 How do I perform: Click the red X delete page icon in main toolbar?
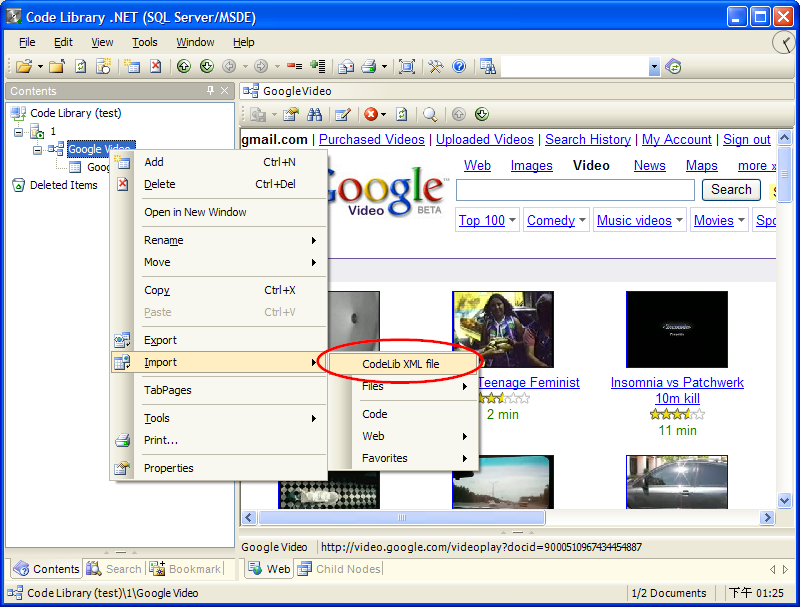click(155, 66)
